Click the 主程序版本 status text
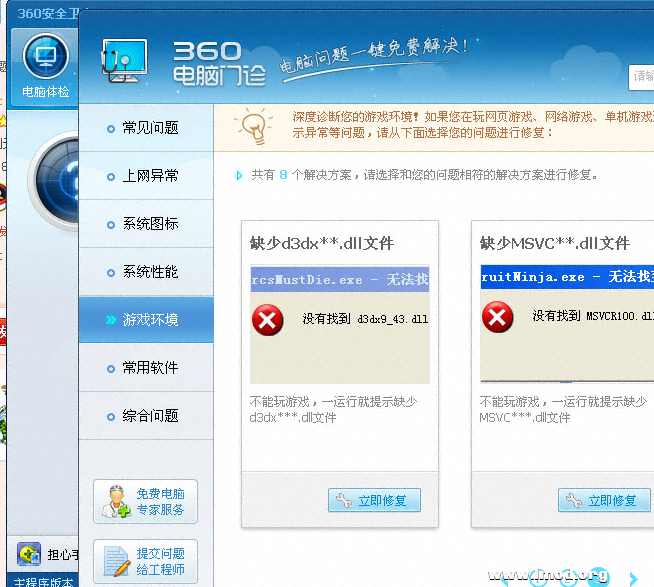The height and width of the screenshot is (587, 654). click(43, 582)
